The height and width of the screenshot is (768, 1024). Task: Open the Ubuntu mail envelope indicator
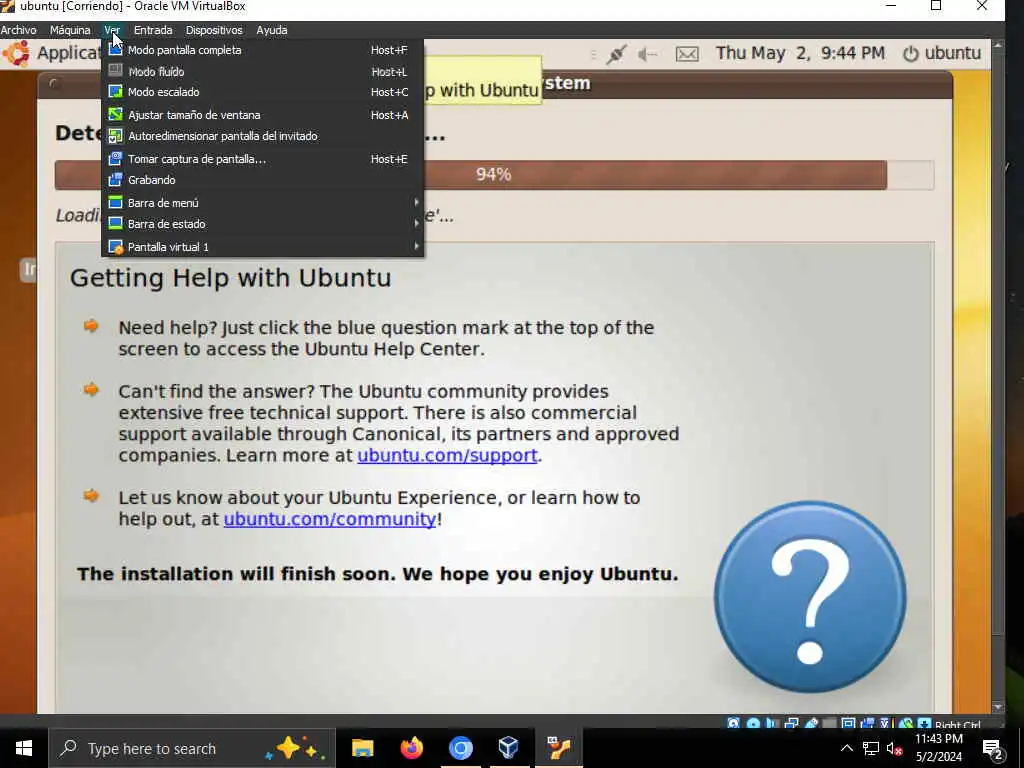687,54
